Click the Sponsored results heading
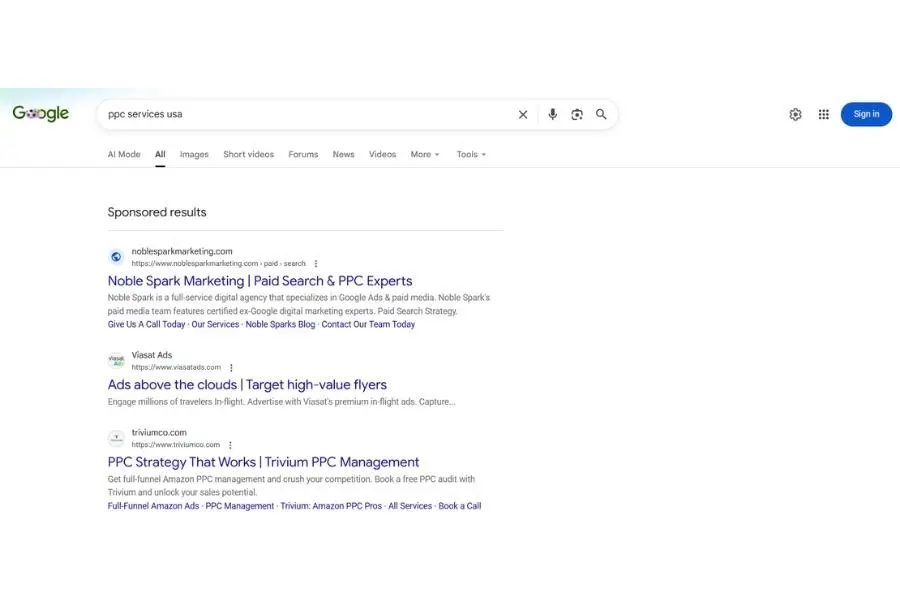This screenshot has width=900, height=600. (x=157, y=212)
